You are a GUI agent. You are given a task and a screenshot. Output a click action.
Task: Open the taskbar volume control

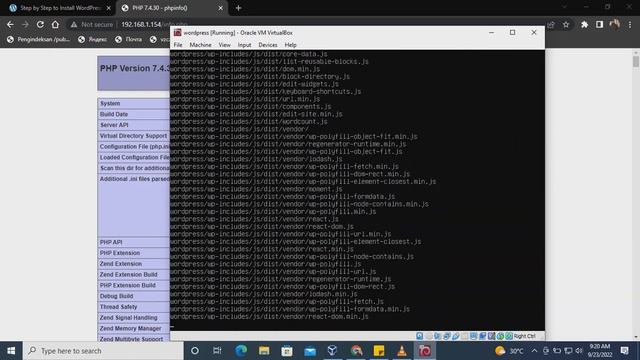(x=579, y=351)
